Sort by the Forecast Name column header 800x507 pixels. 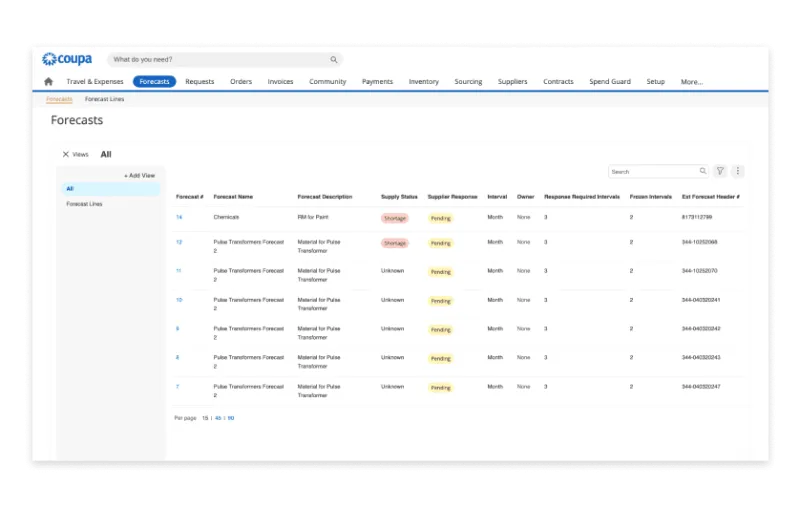(x=233, y=197)
